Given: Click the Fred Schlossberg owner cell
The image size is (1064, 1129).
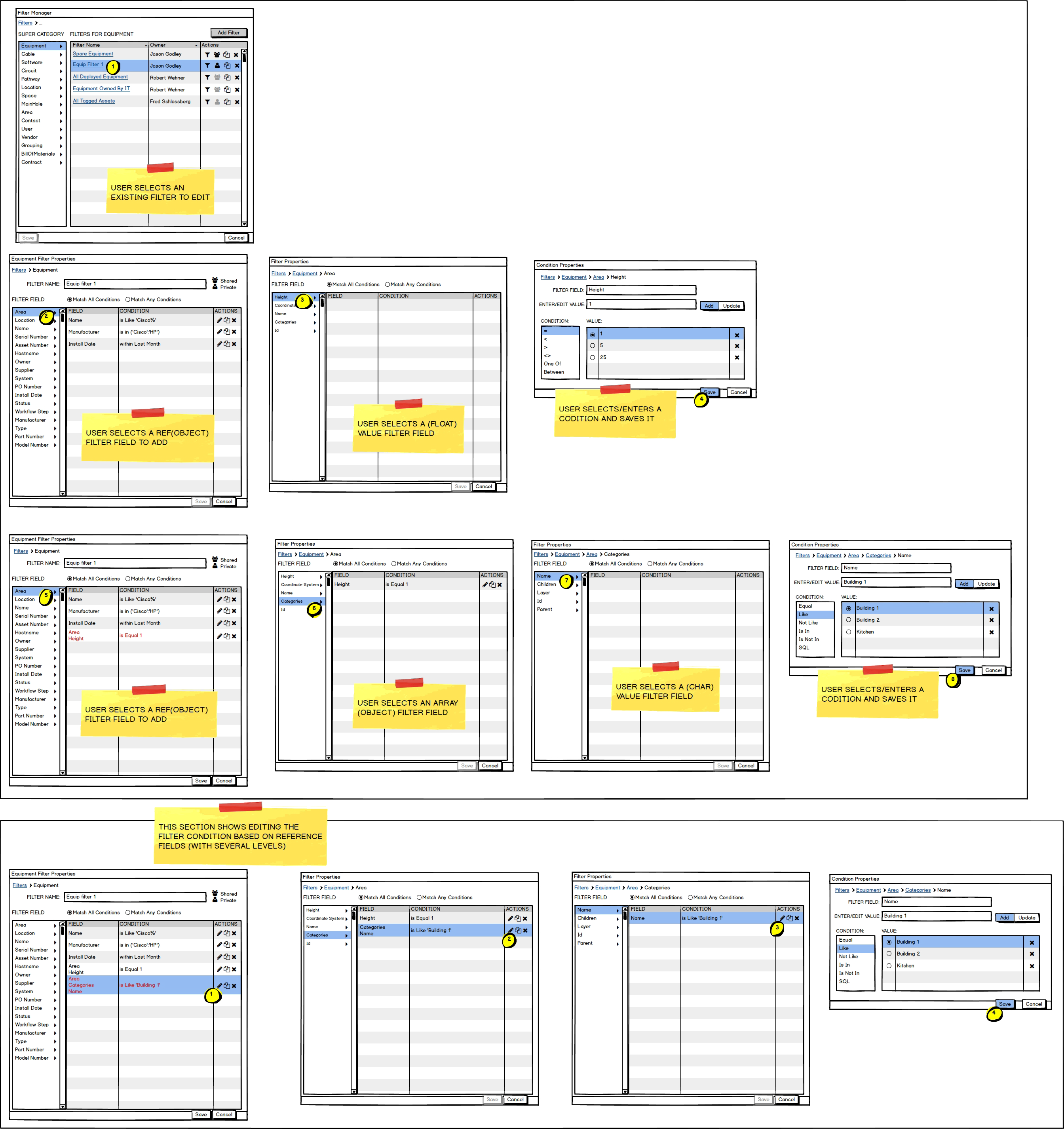Looking at the screenshot, I should [x=174, y=102].
